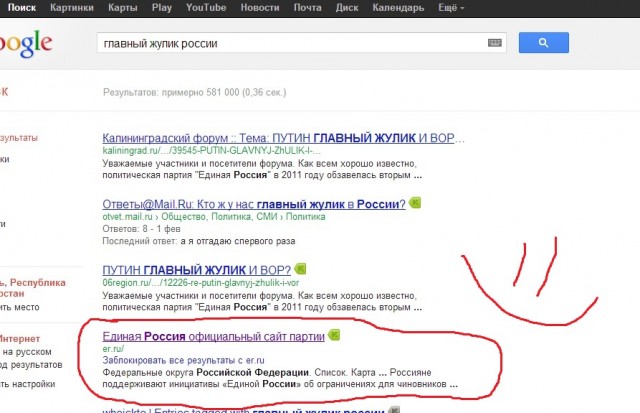This screenshot has height=413, width=640.
Task: Select Поиск in the top navigation bar
Action: click(x=22, y=7)
